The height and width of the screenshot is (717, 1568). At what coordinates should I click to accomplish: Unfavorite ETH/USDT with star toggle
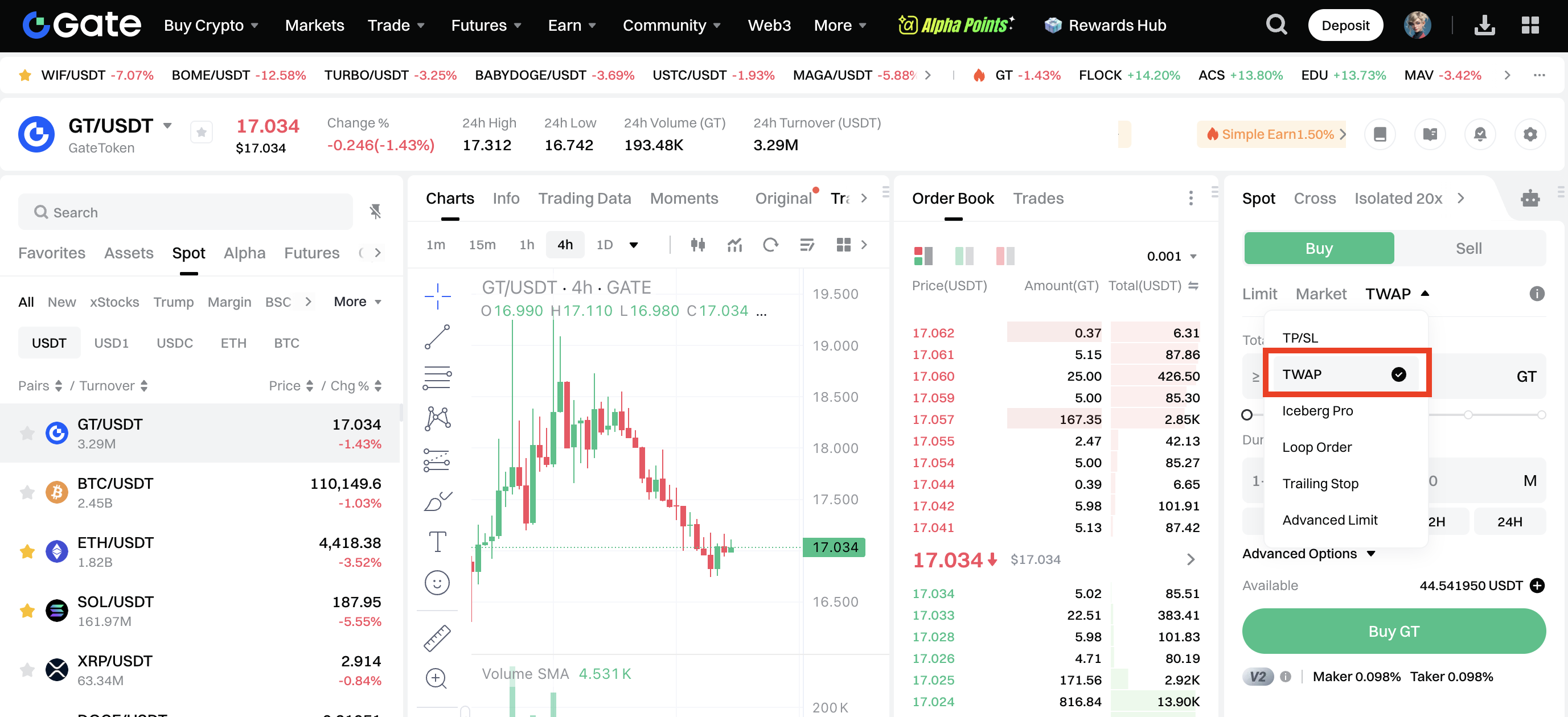coord(27,551)
